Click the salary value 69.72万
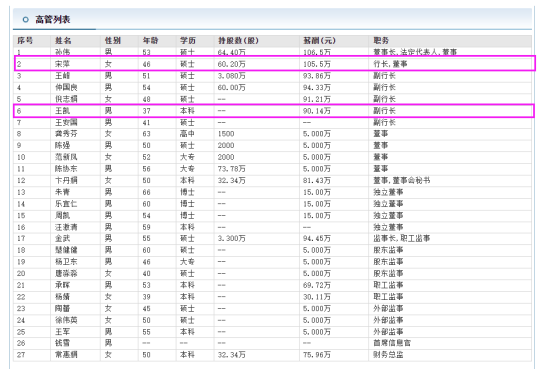This screenshot has height=369, width=547. point(317,285)
